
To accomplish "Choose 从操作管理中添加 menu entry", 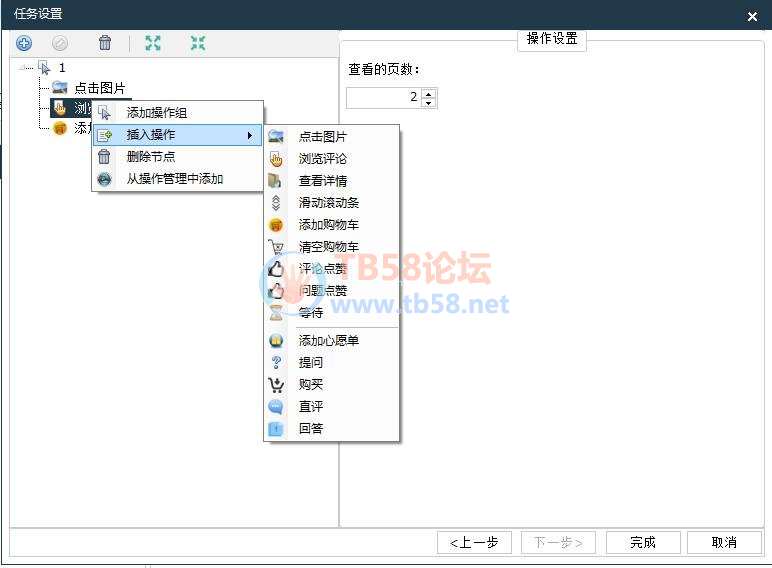I will (177, 179).
